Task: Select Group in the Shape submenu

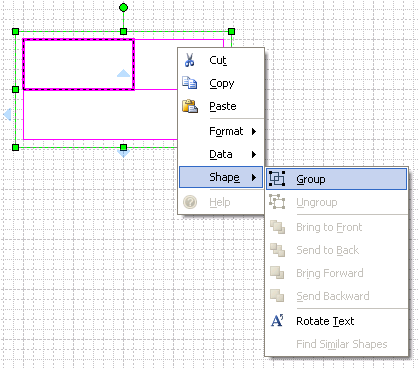Action: tap(337, 179)
